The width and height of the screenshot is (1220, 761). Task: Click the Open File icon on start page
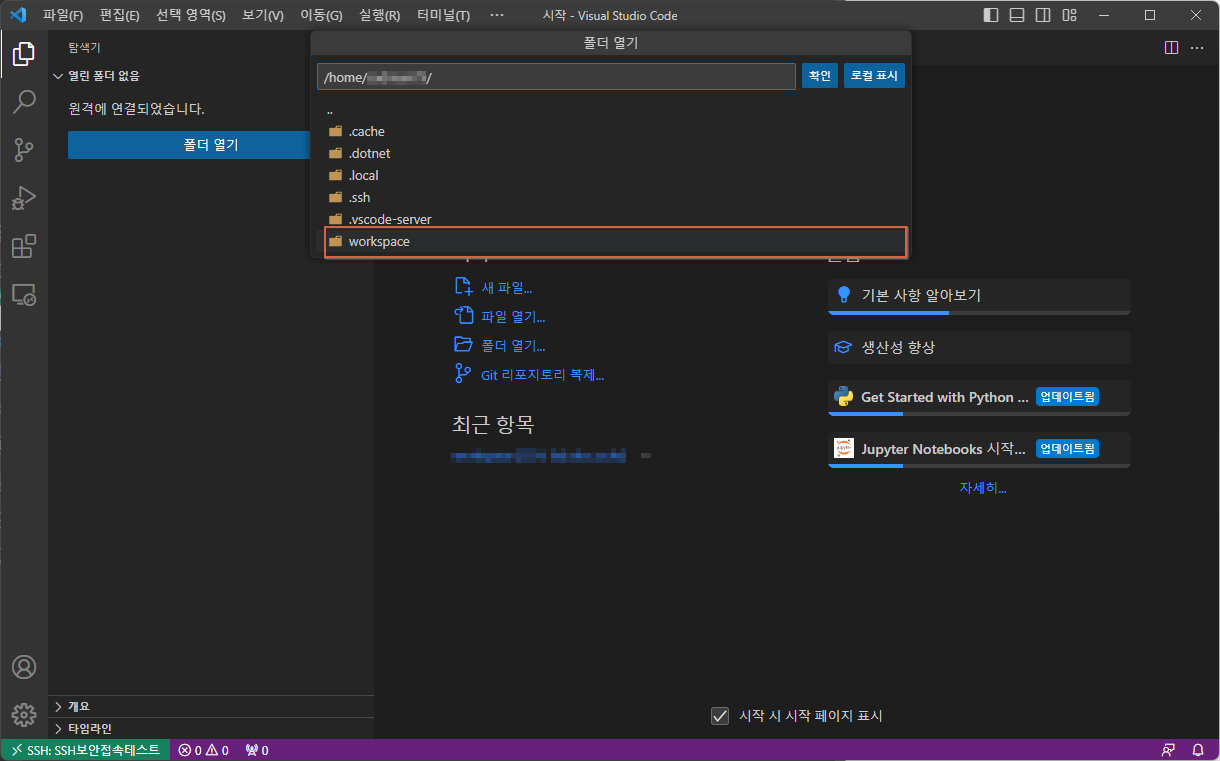coord(463,316)
